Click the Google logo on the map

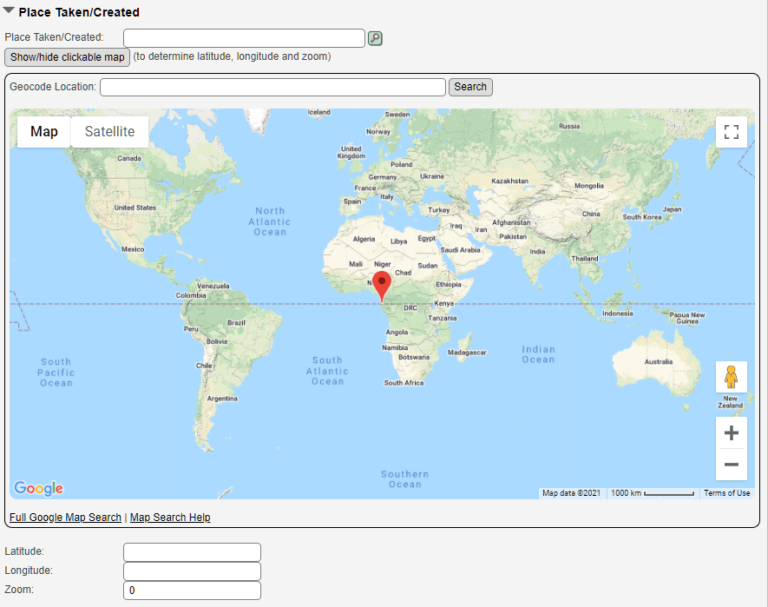pos(39,488)
